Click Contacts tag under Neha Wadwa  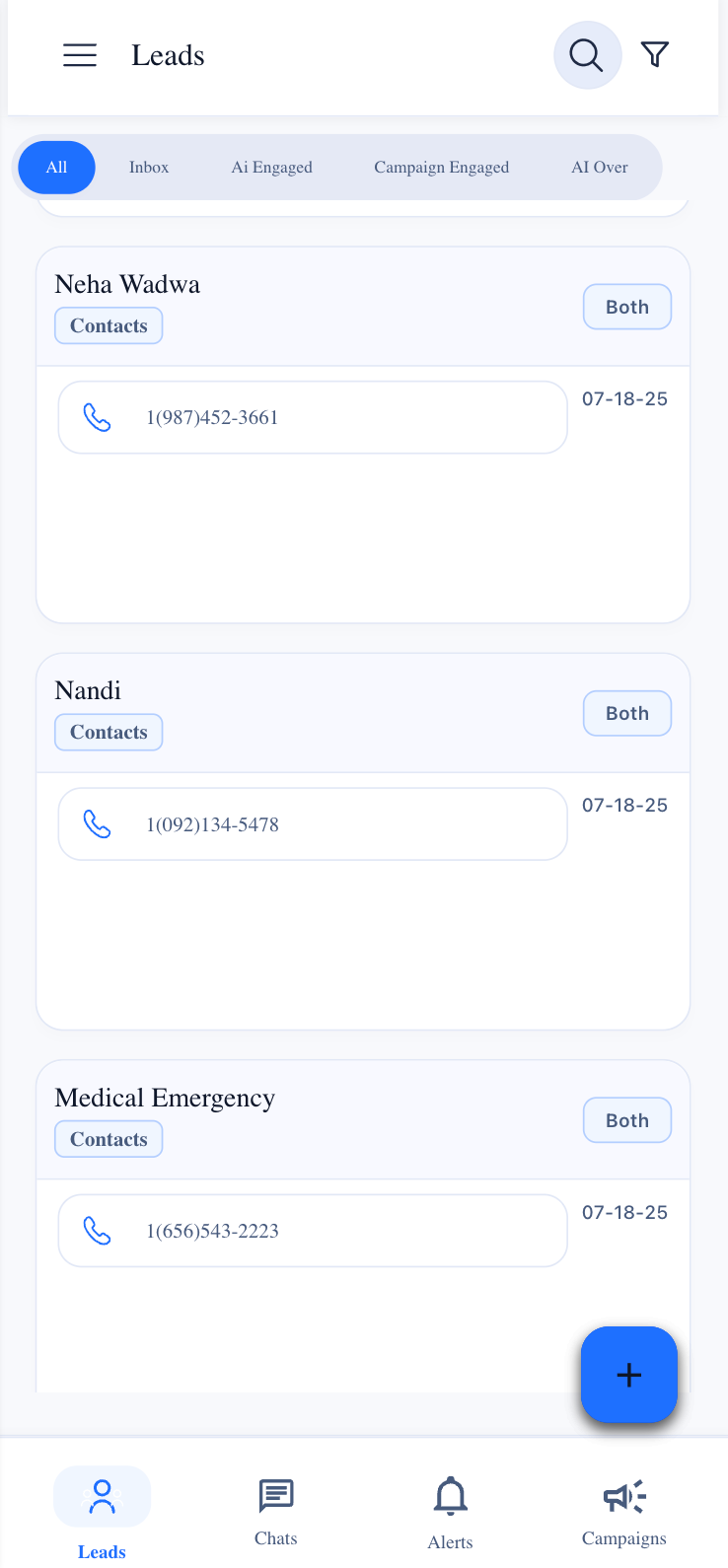[x=109, y=325]
